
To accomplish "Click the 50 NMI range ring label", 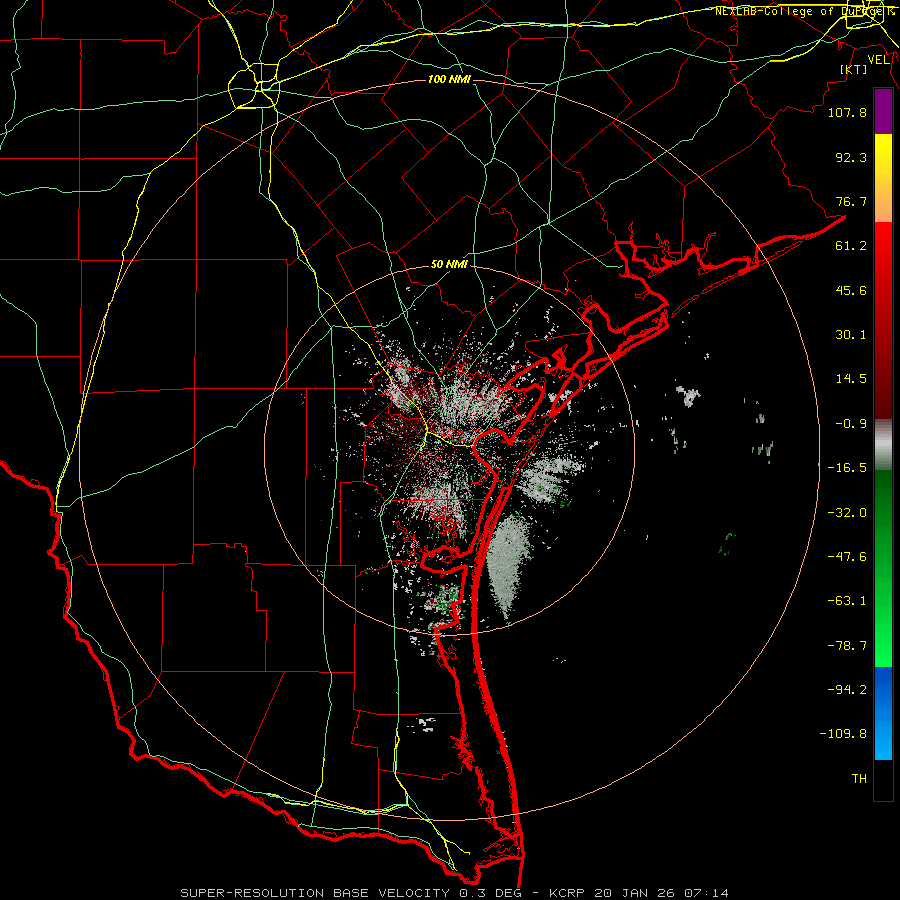I will pos(449,265).
